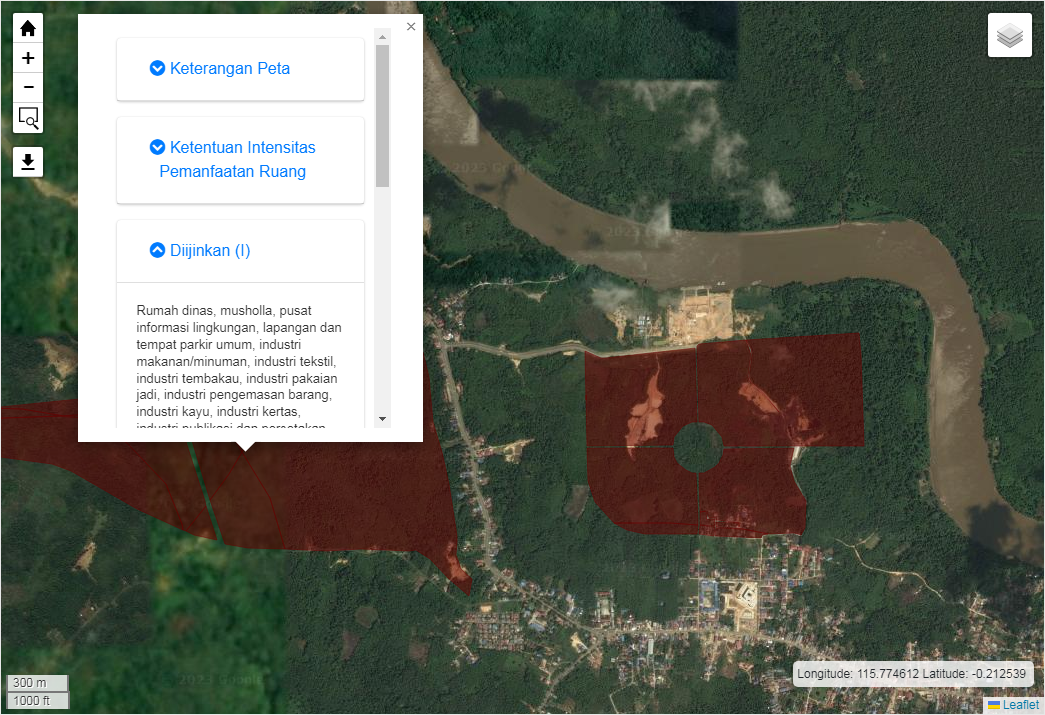Expand Ketentuan Intensitas Pemanfaatan Ruang section
The width and height of the screenshot is (1045, 715).
coord(240,159)
